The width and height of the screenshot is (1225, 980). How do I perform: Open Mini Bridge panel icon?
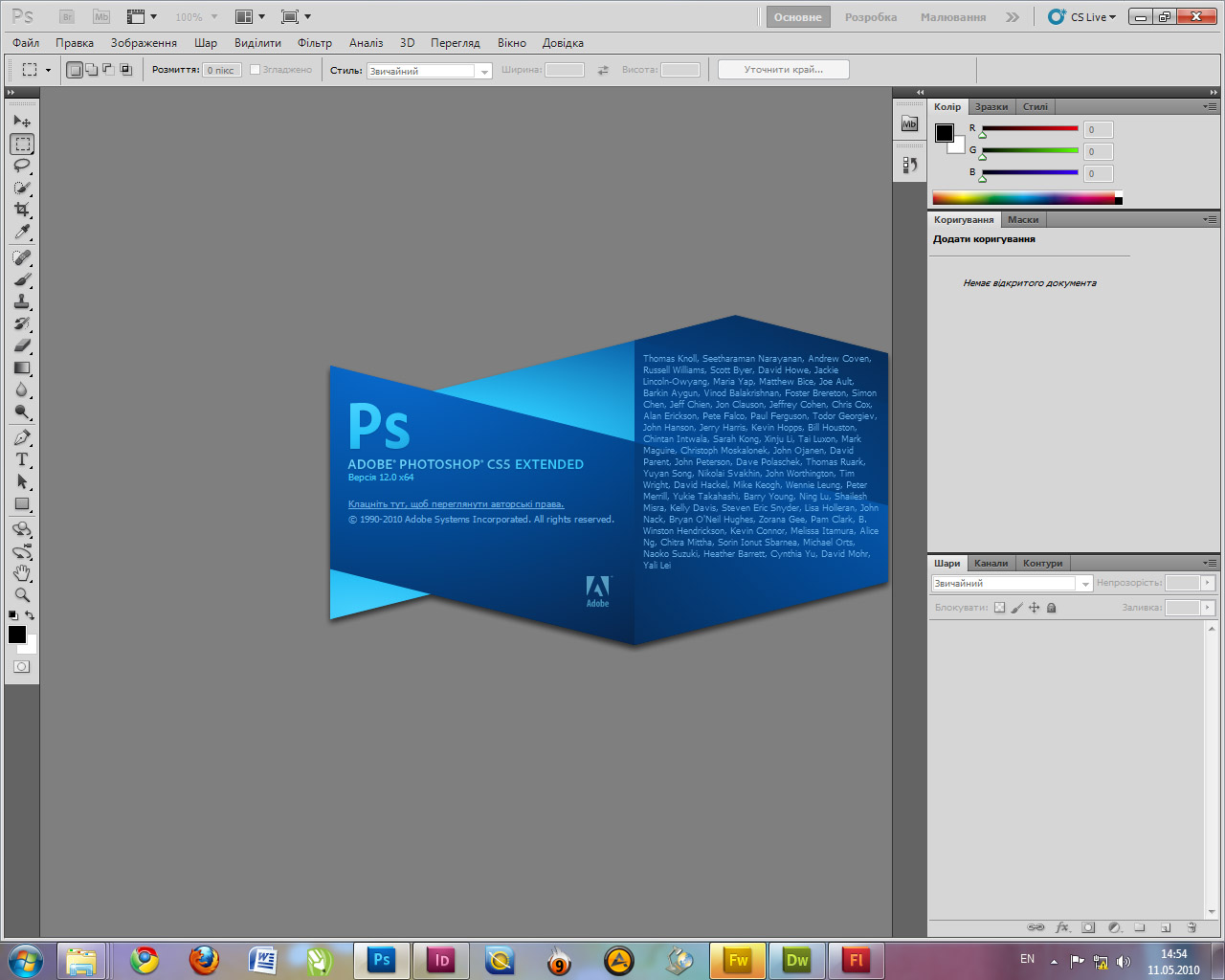pyautogui.click(x=909, y=123)
